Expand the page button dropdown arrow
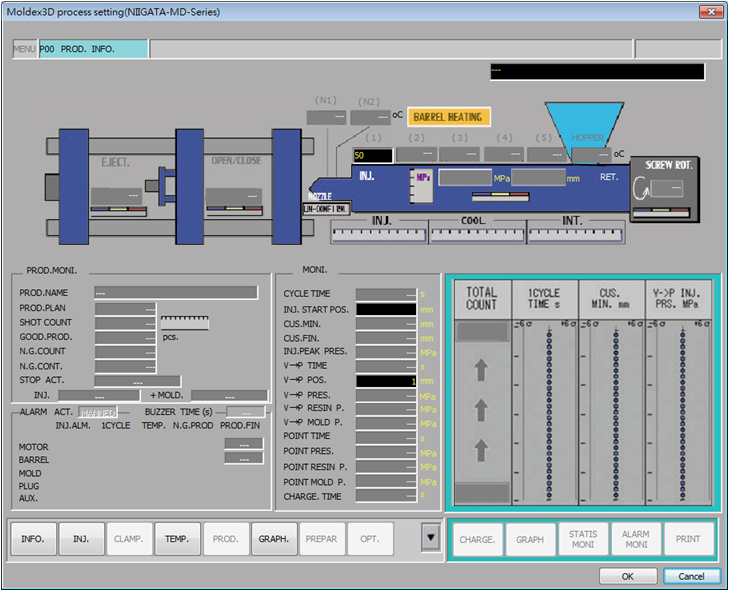 (431, 538)
